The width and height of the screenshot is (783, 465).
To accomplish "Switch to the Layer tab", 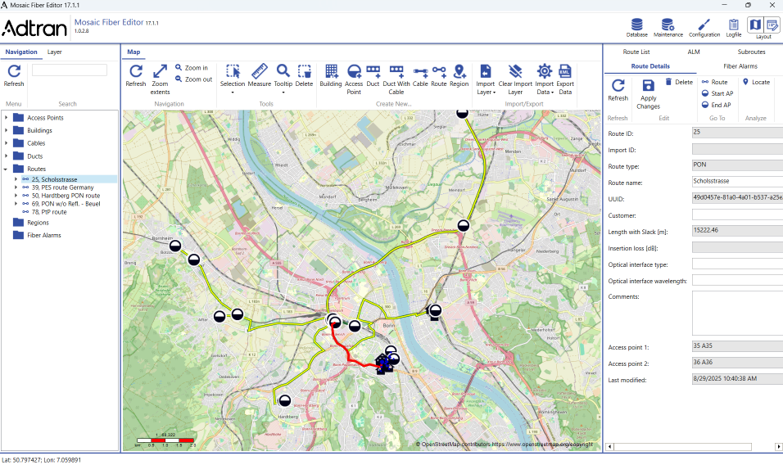I will tap(54, 52).
